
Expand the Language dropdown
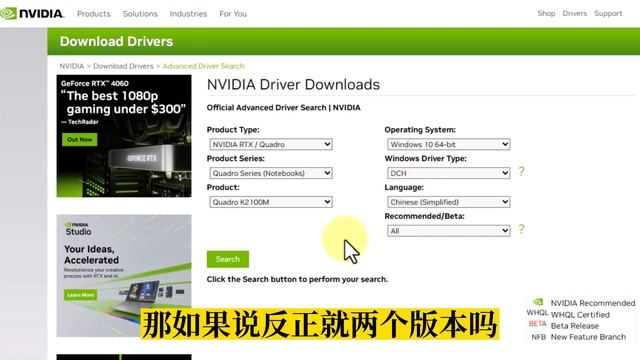point(449,202)
